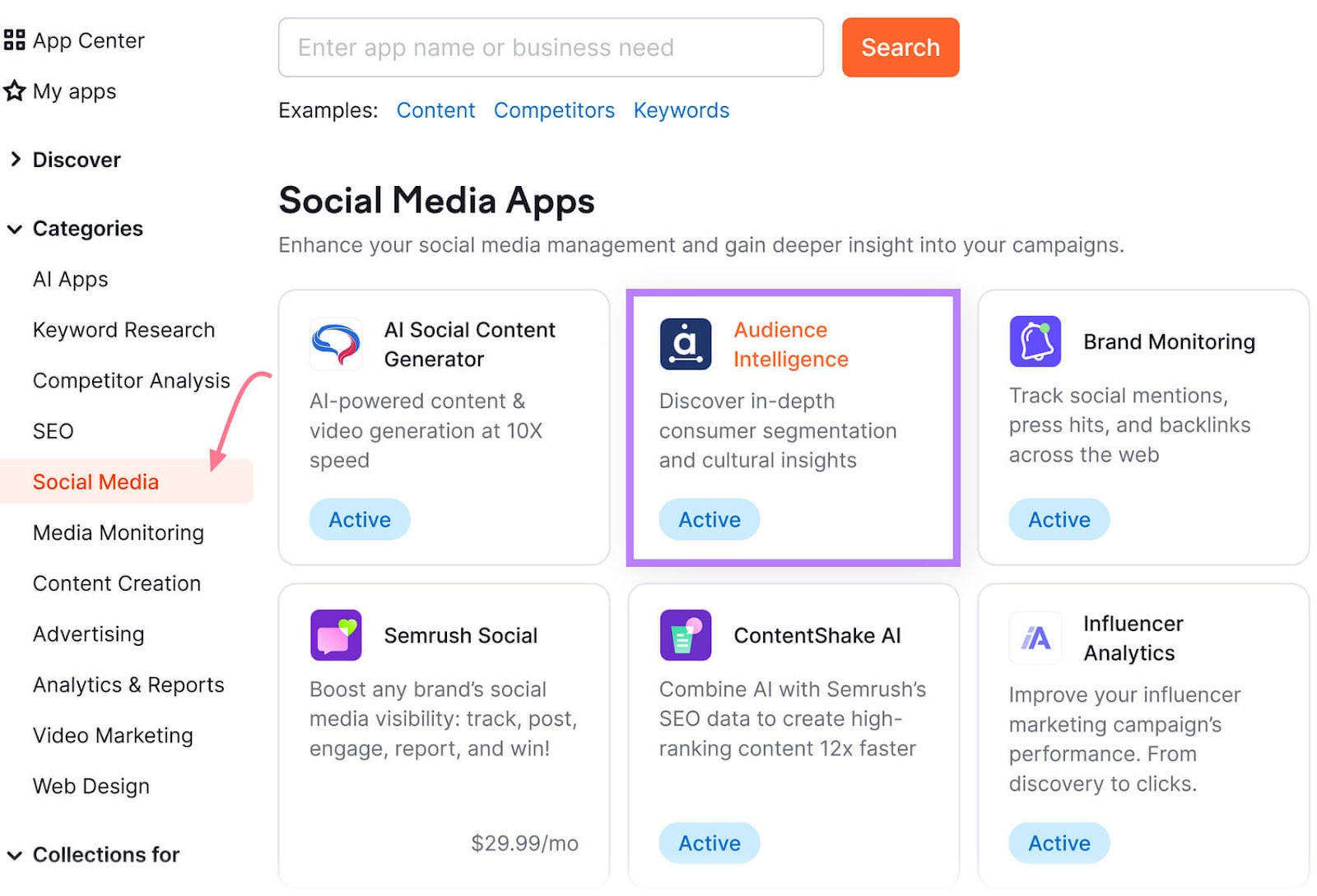Click the My apps star icon

(x=14, y=91)
